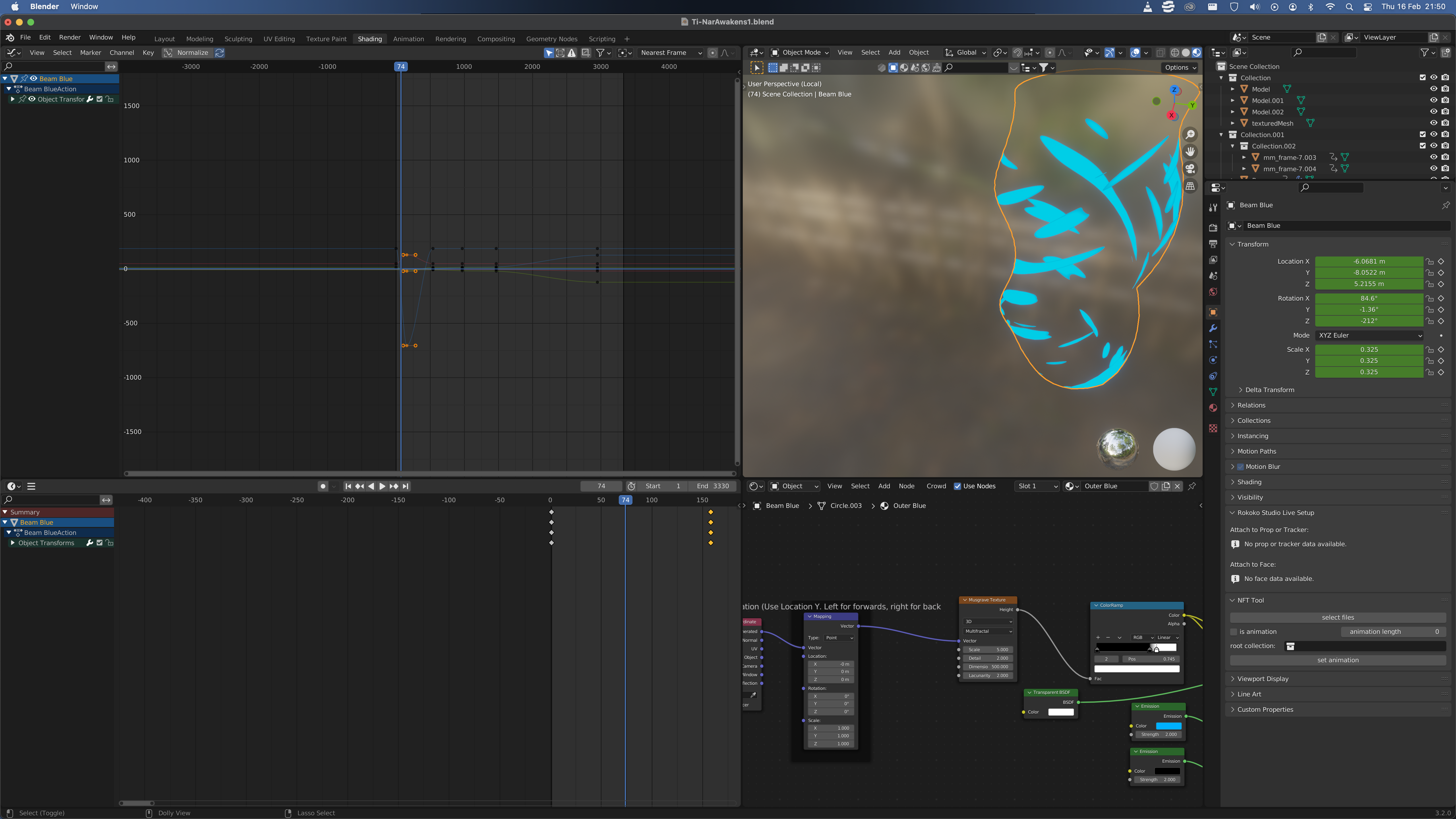
Task: Open the World properties tab icon
Action: [1213, 292]
